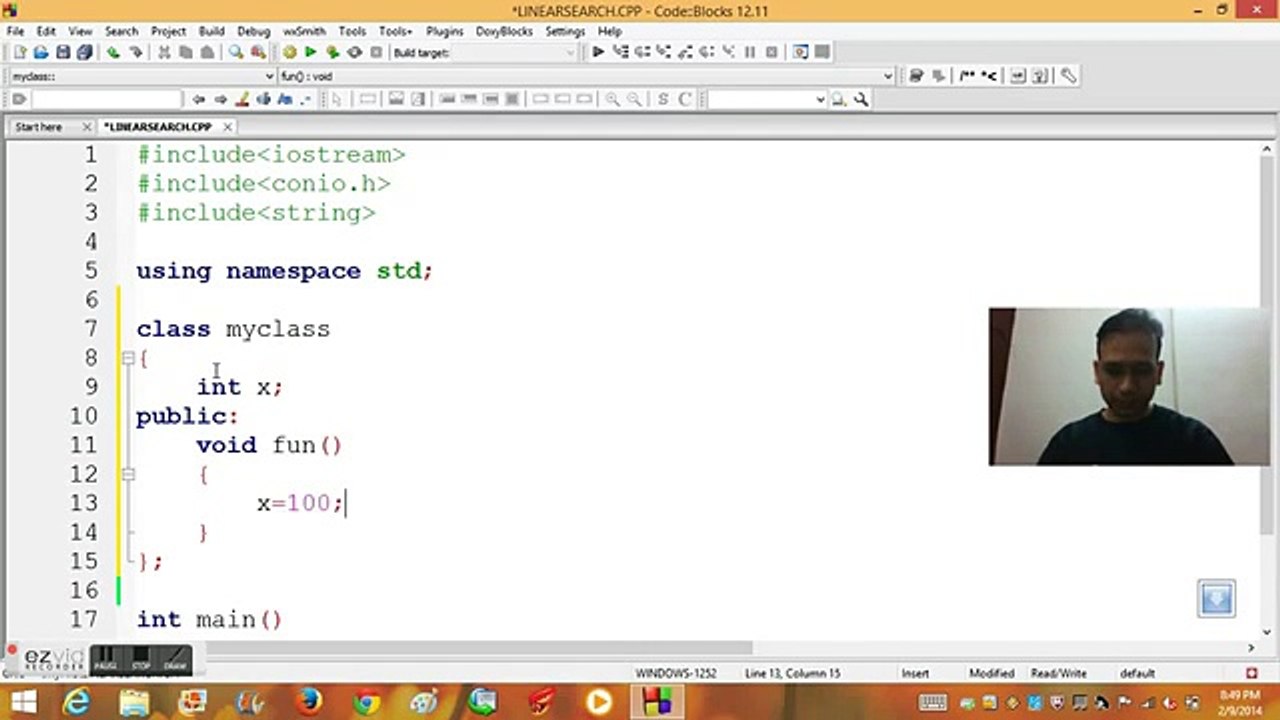
Task: Save the file using the floppy icon
Action: pos(63,52)
